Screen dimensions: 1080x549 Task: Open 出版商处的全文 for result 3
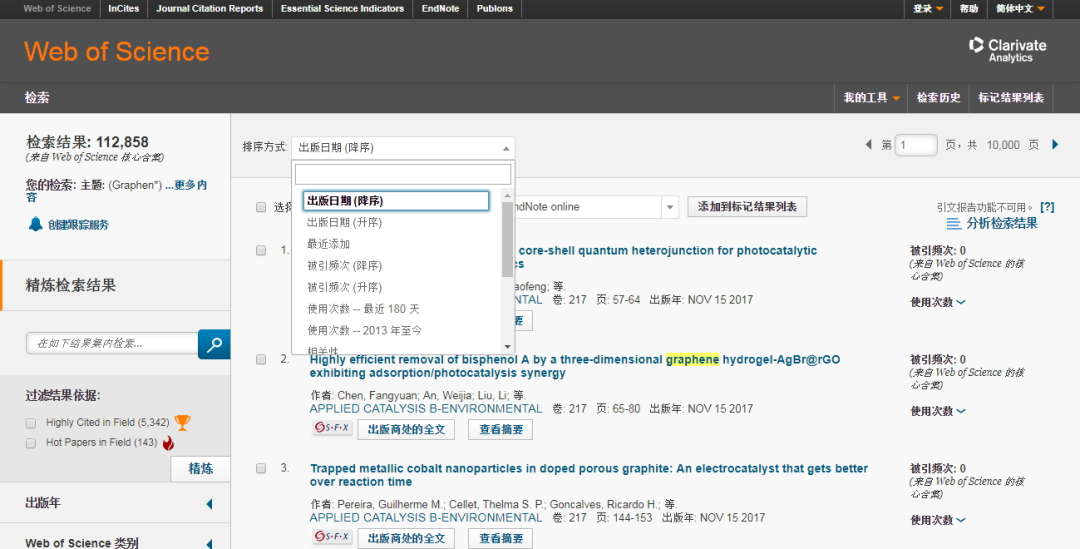[x=406, y=538]
